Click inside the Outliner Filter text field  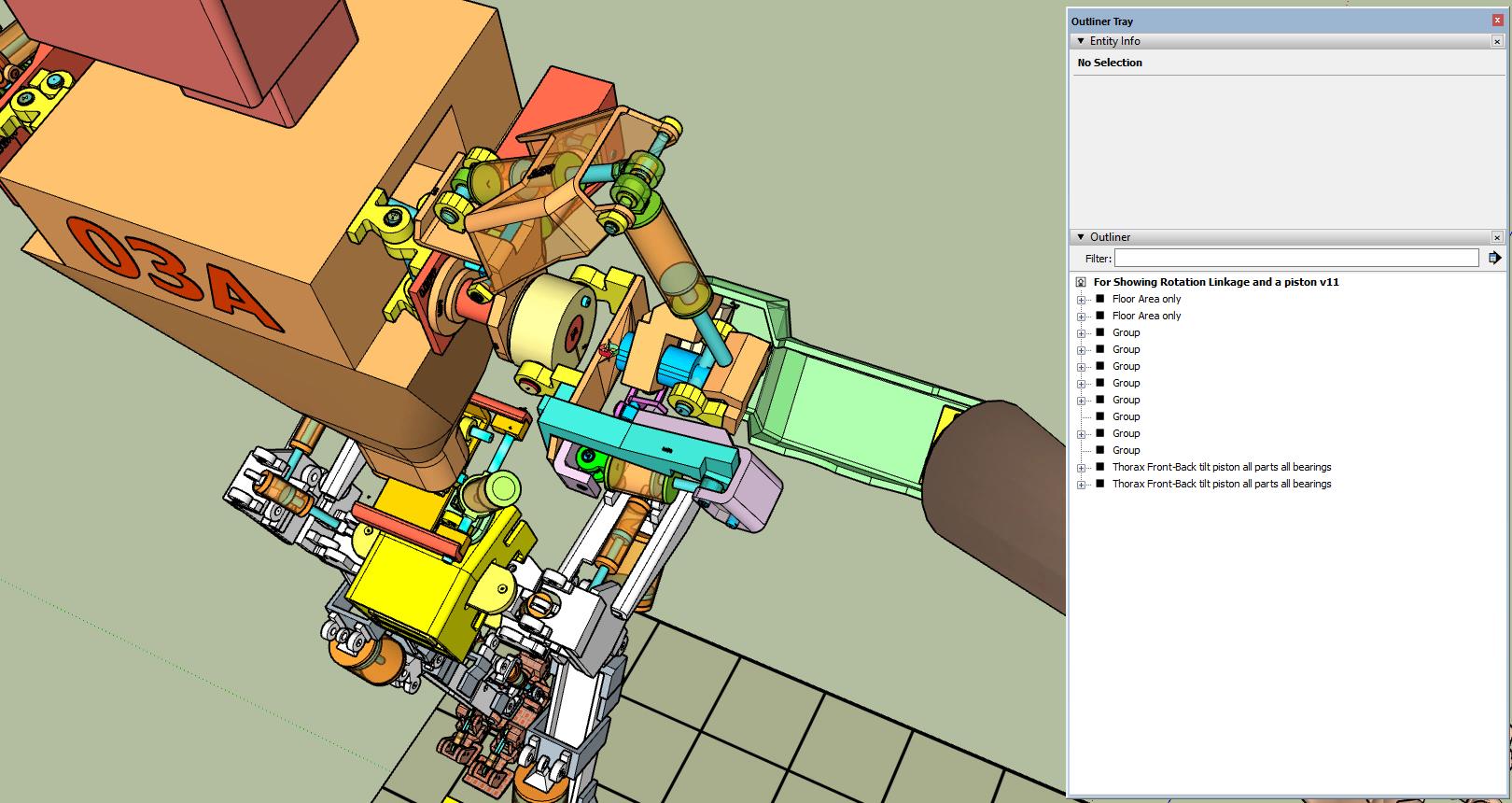[x=1295, y=258]
